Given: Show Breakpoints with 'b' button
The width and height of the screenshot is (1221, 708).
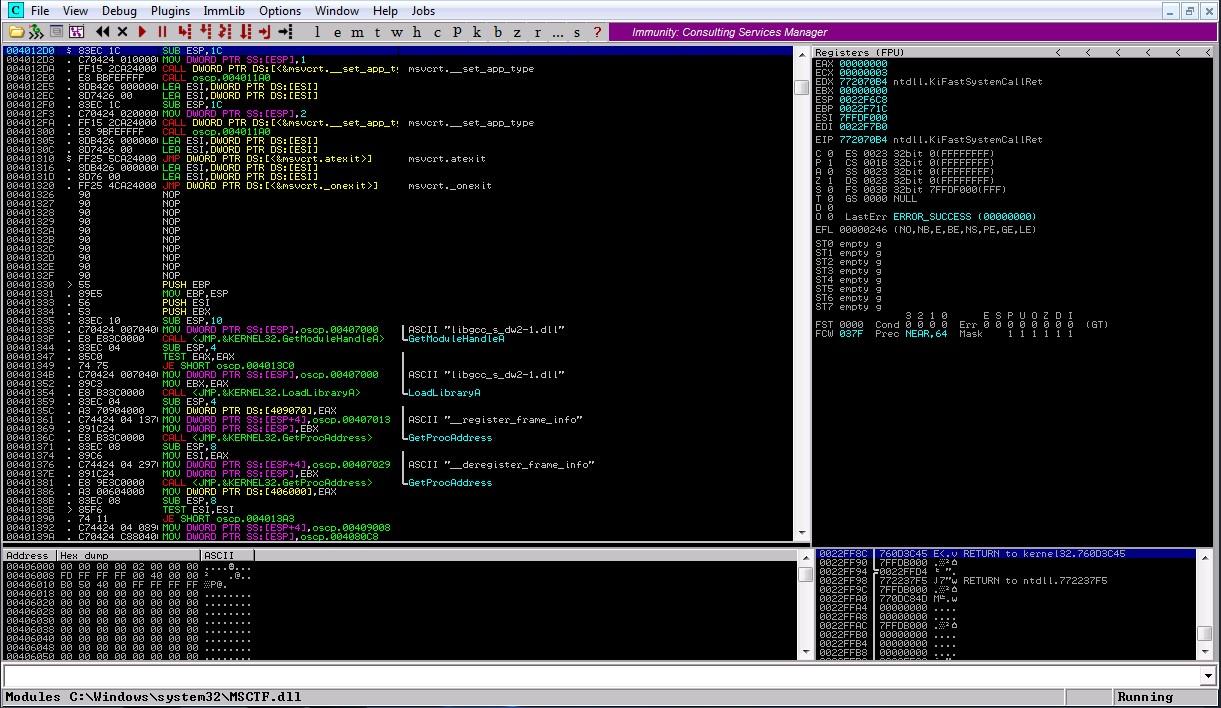Looking at the screenshot, I should coord(497,32).
